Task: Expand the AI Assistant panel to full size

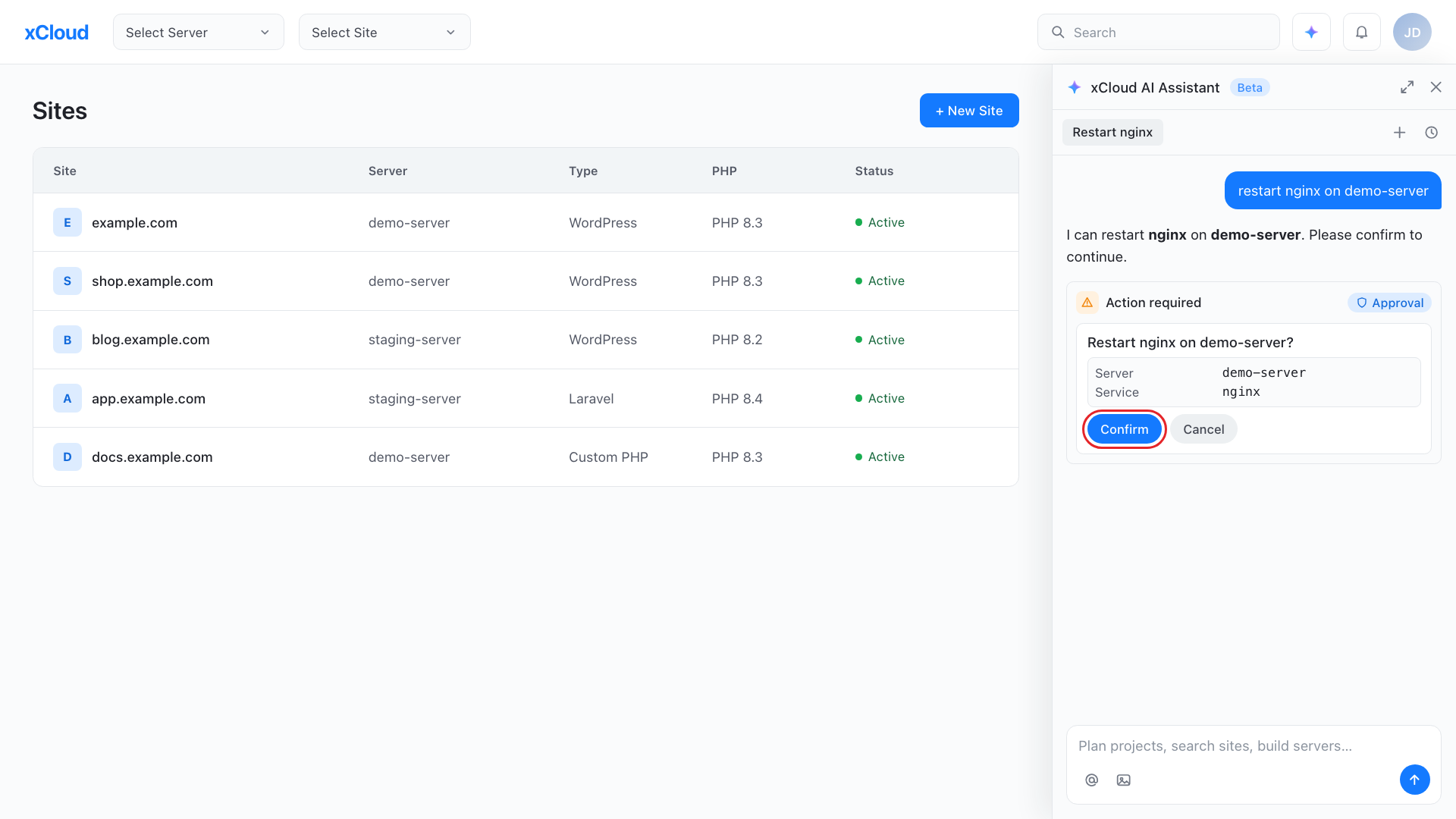Action: 1407,87
